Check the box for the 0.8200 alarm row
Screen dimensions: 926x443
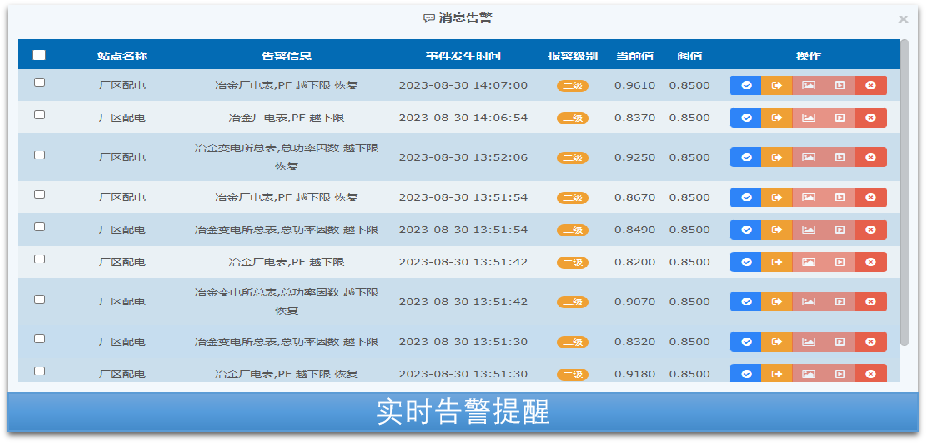[39, 259]
